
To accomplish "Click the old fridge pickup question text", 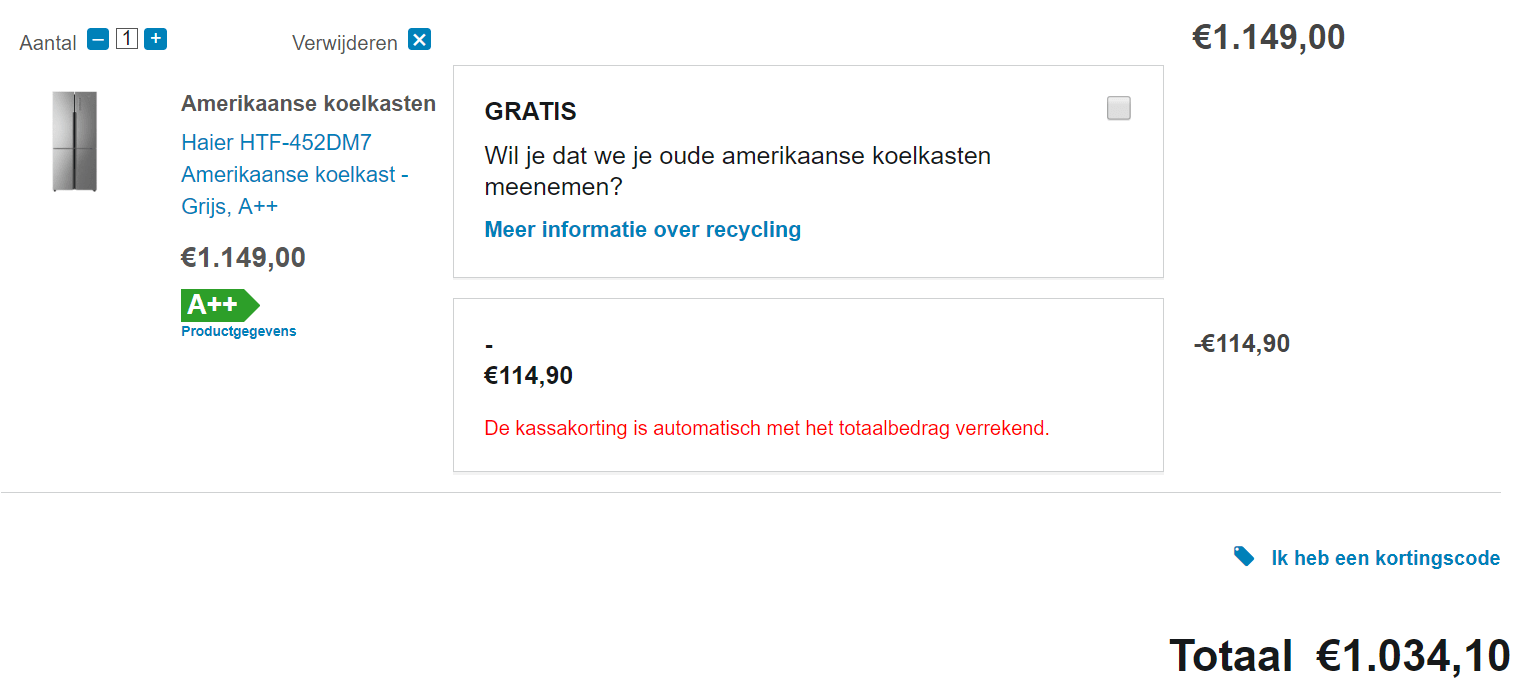I will [738, 172].
